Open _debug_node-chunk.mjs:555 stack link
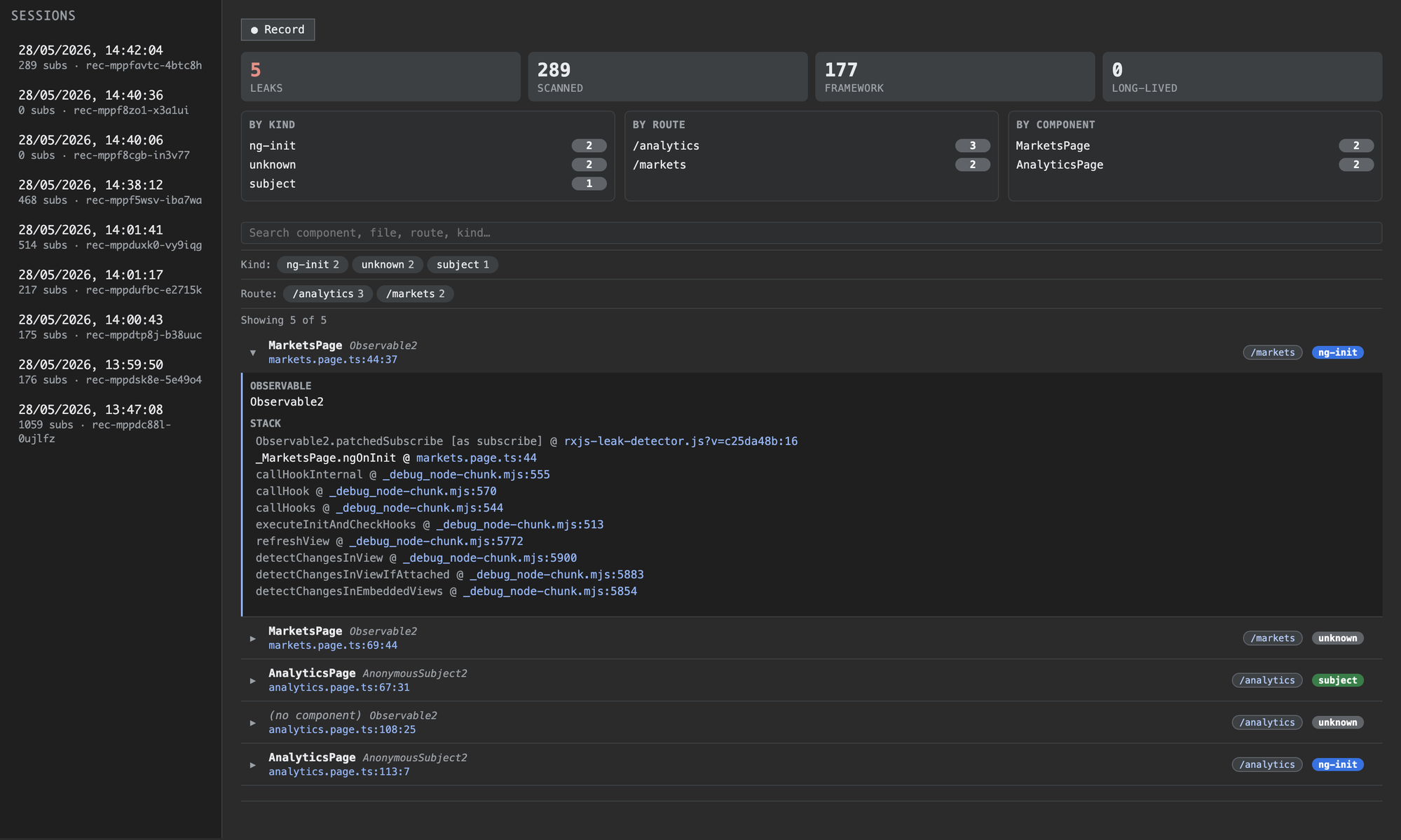 [x=466, y=475]
